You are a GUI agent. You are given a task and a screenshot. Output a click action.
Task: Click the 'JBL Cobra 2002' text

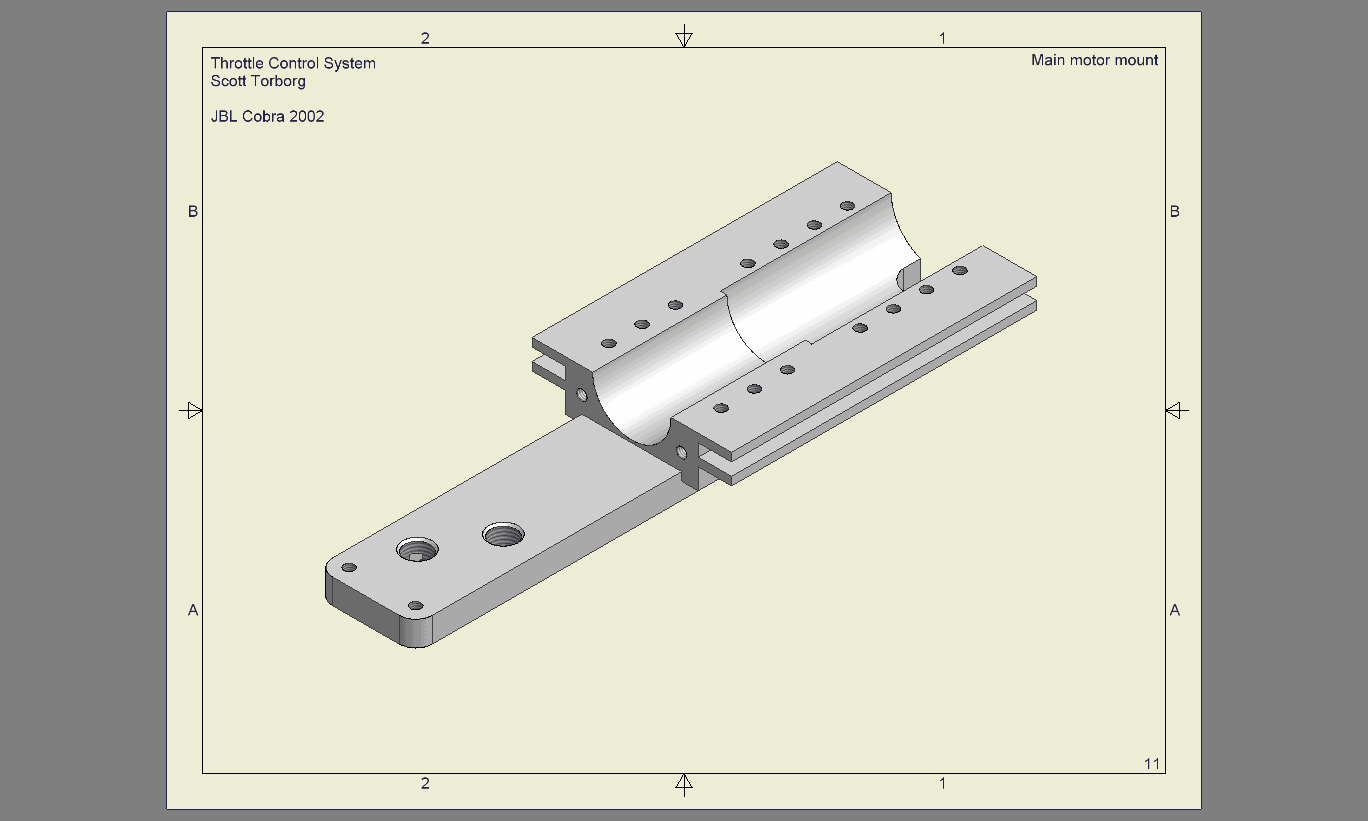pos(267,116)
